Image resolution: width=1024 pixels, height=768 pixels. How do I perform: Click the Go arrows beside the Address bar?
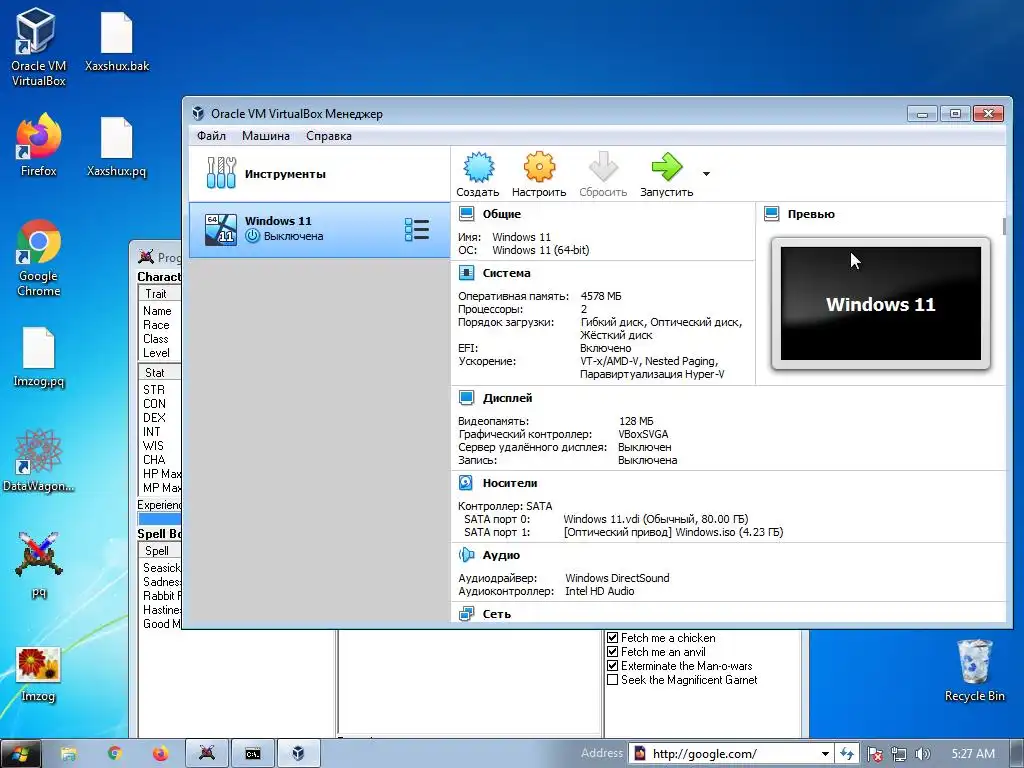tap(846, 754)
